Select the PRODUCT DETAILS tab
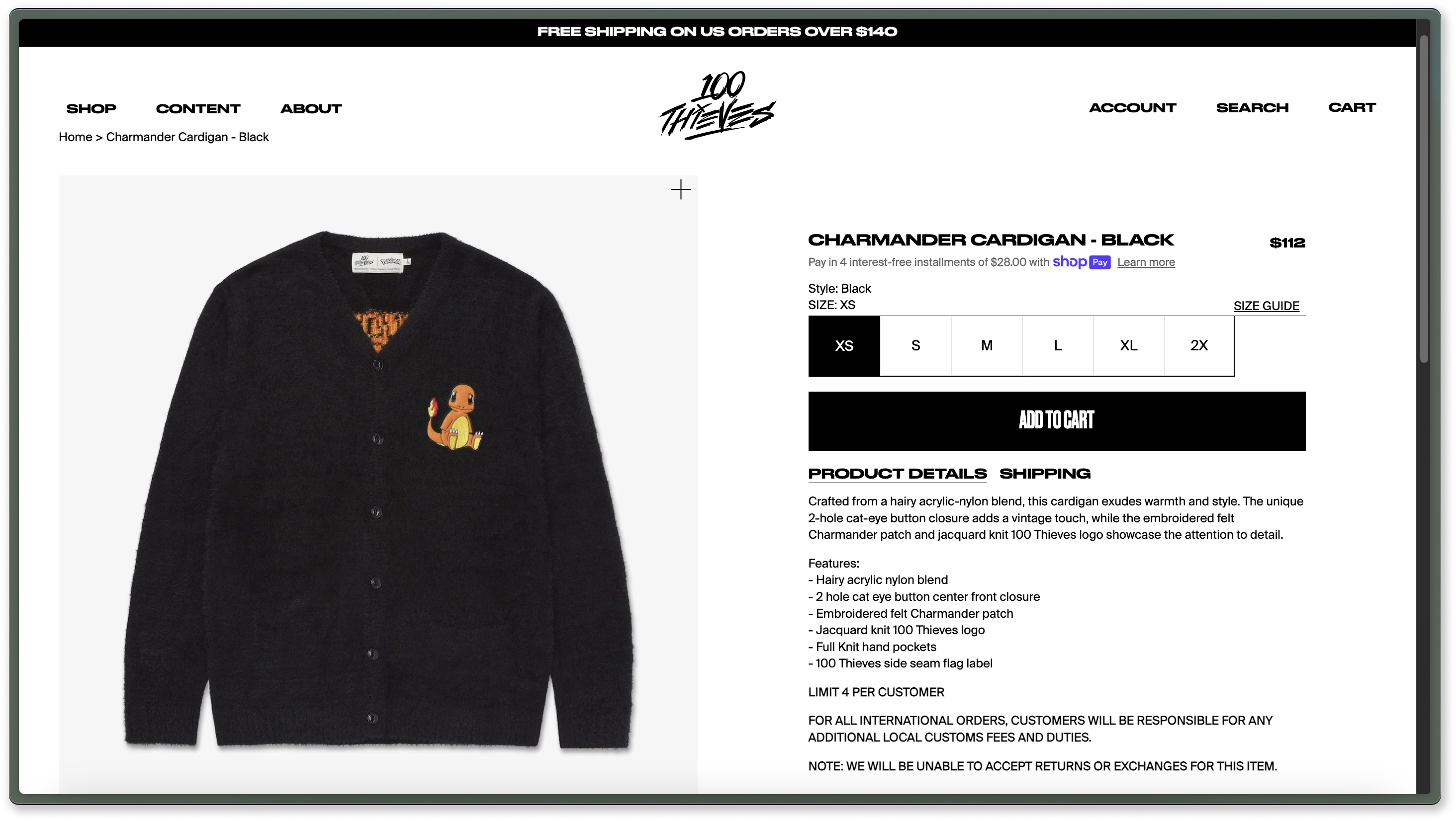The height and width of the screenshot is (821, 1456). [898, 474]
